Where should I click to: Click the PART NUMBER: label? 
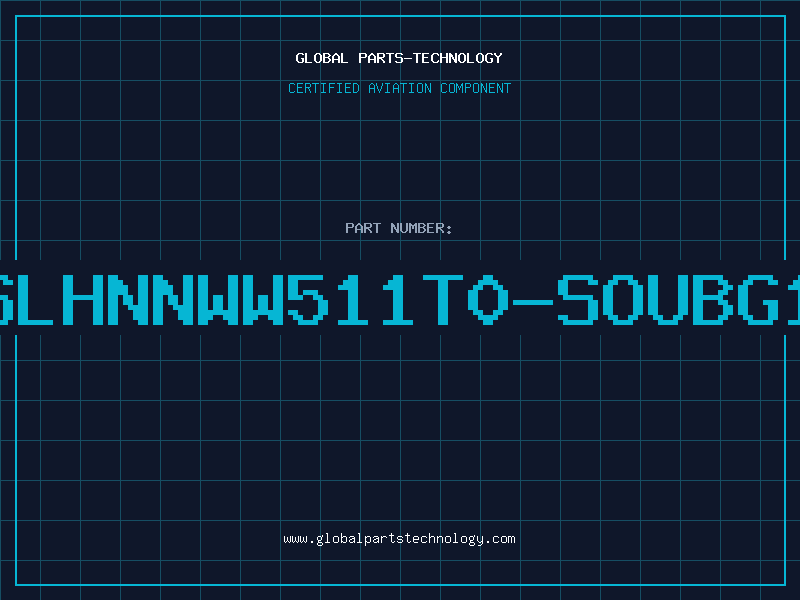399,228
